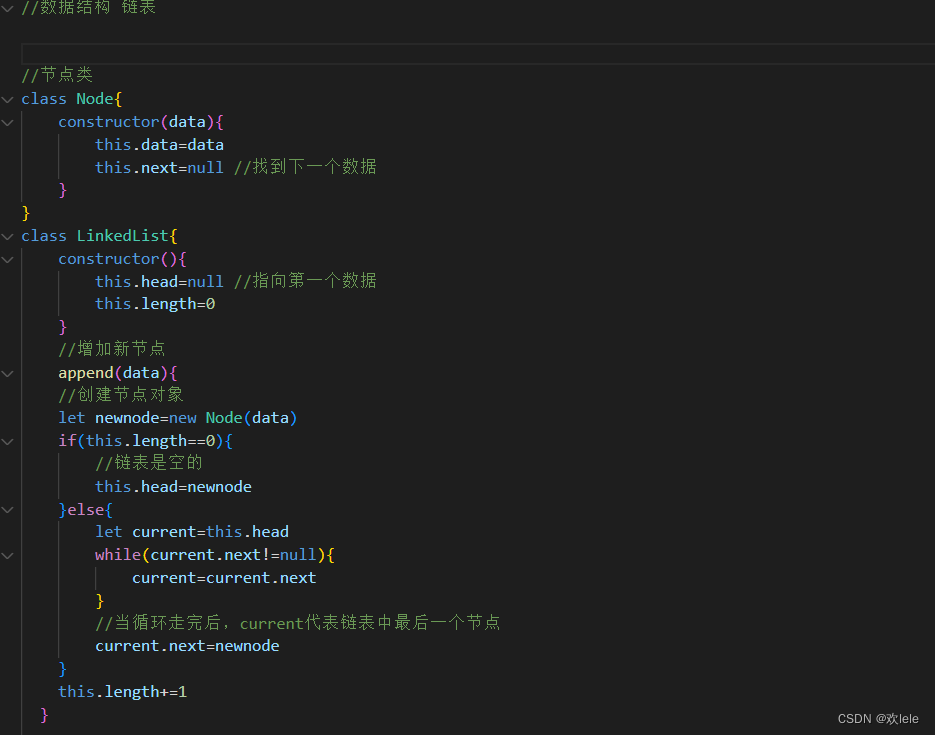Click the comment '//节点类'
The height and width of the screenshot is (735, 935).
click(x=57, y=75)
